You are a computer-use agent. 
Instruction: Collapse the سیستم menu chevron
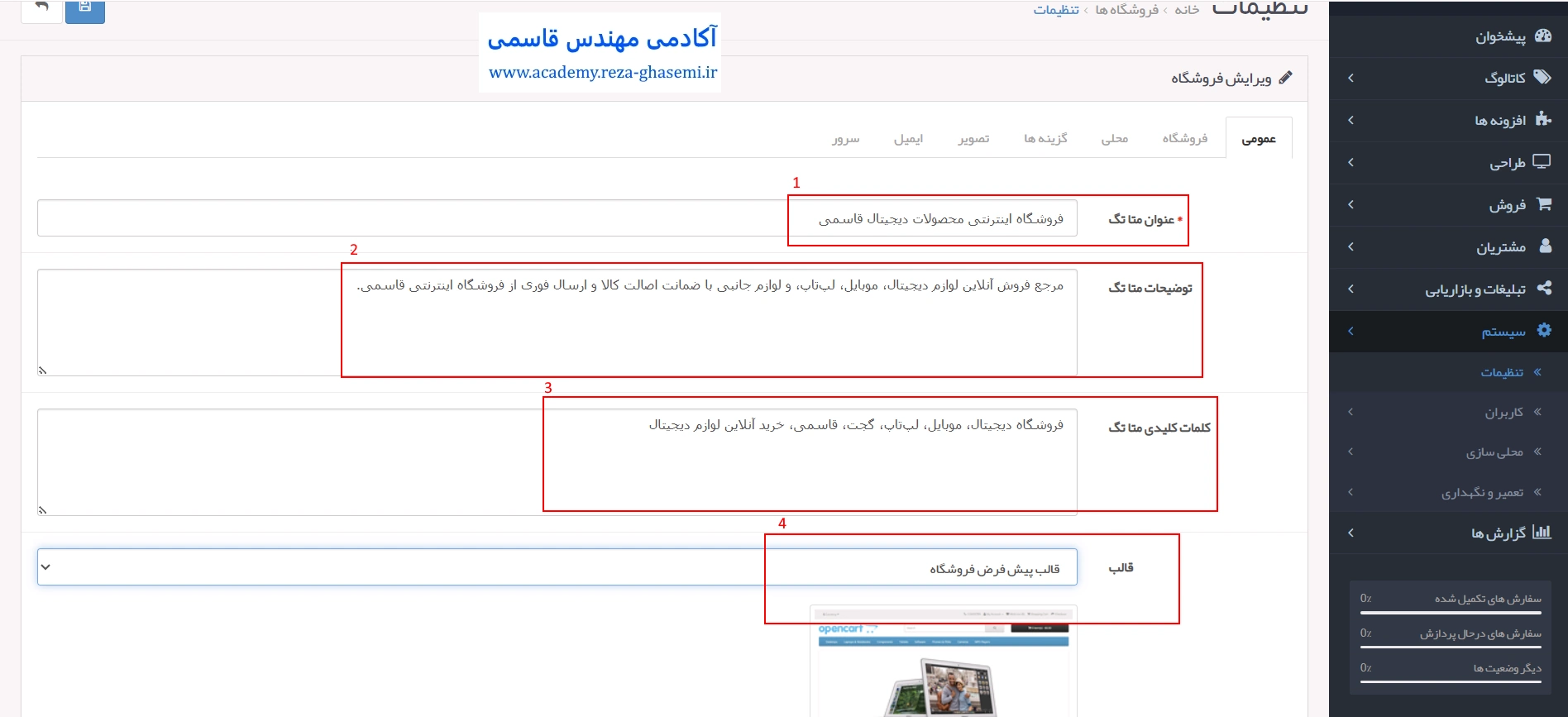click(x=1350, y=331)
